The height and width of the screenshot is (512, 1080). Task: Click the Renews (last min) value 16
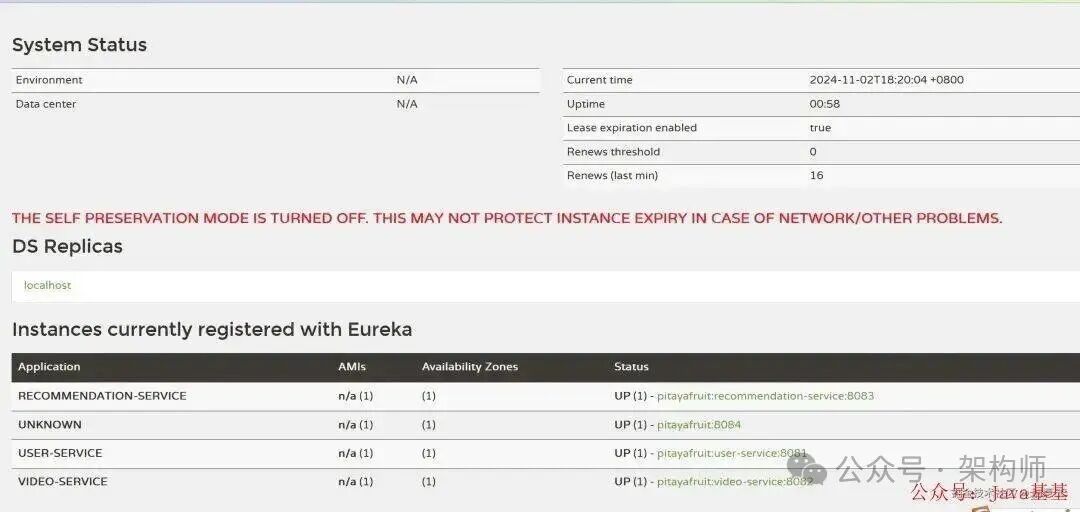pos(816,175)
